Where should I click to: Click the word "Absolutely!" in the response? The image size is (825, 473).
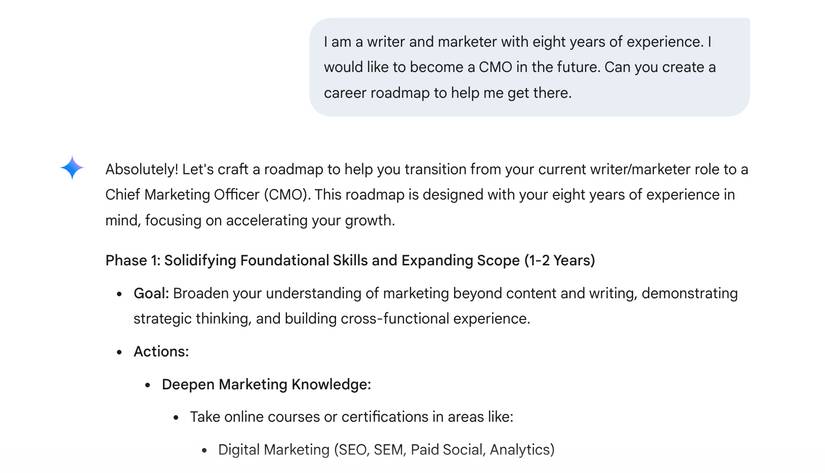click(141, 169)
